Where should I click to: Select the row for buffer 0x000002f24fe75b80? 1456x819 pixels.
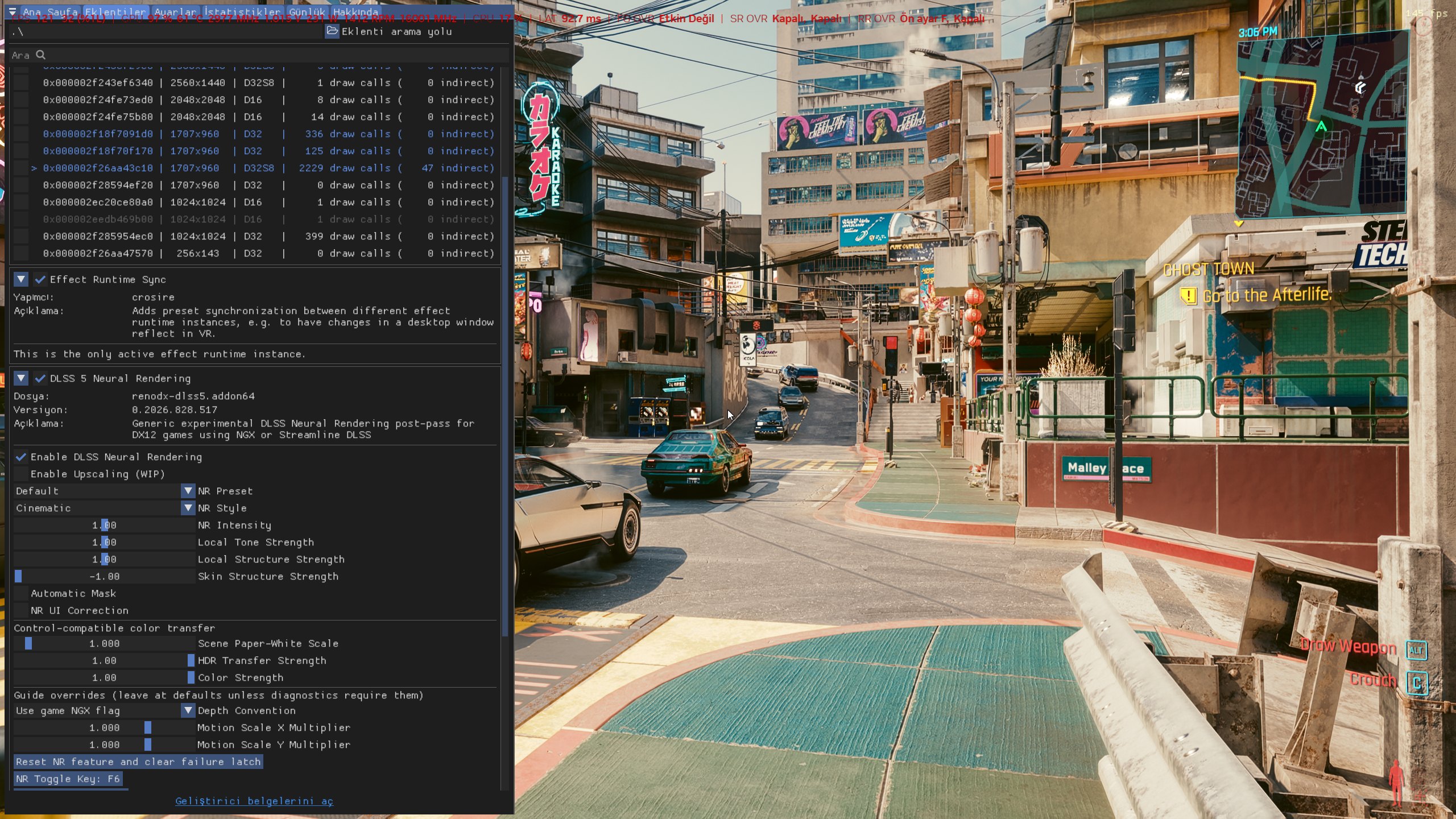pos(268,117)
